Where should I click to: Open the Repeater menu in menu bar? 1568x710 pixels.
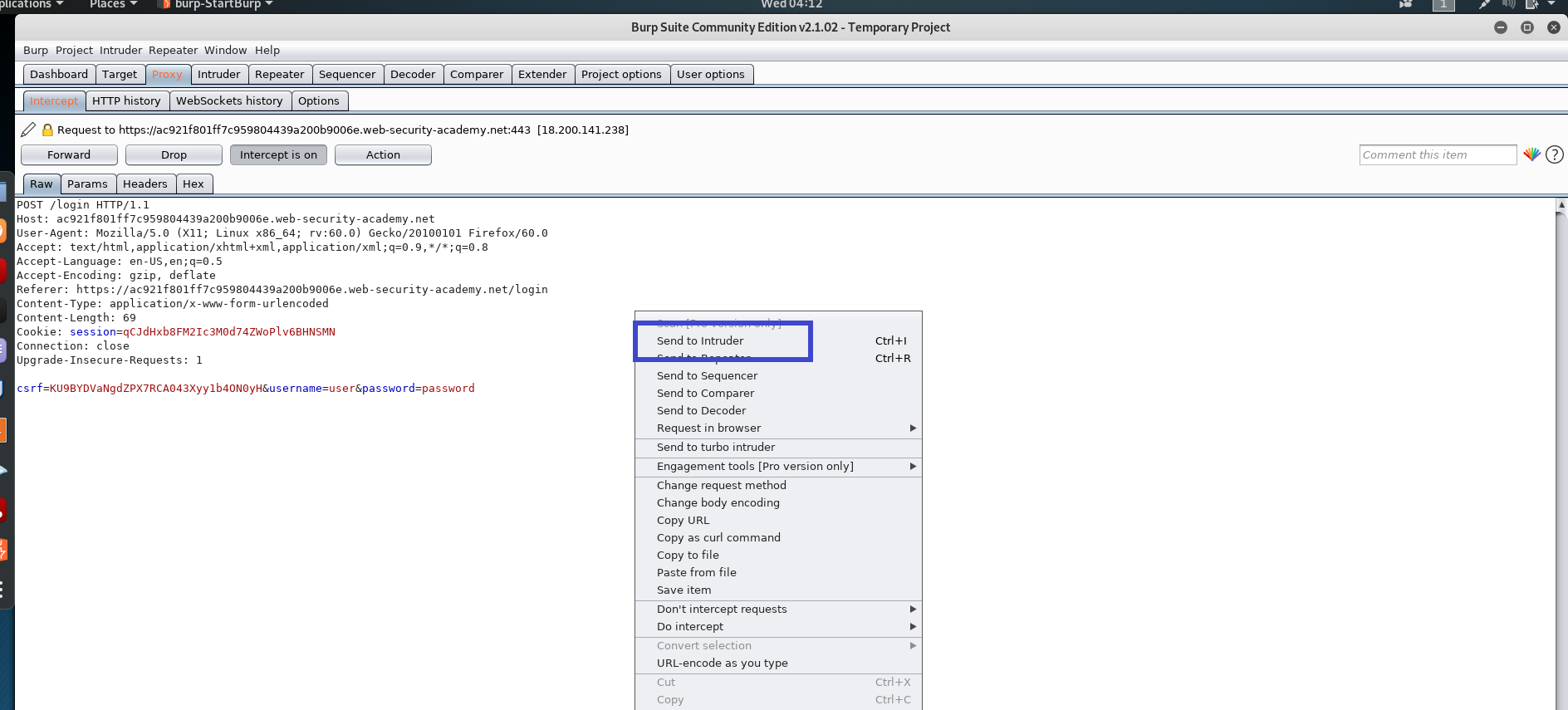pos(173,51)
